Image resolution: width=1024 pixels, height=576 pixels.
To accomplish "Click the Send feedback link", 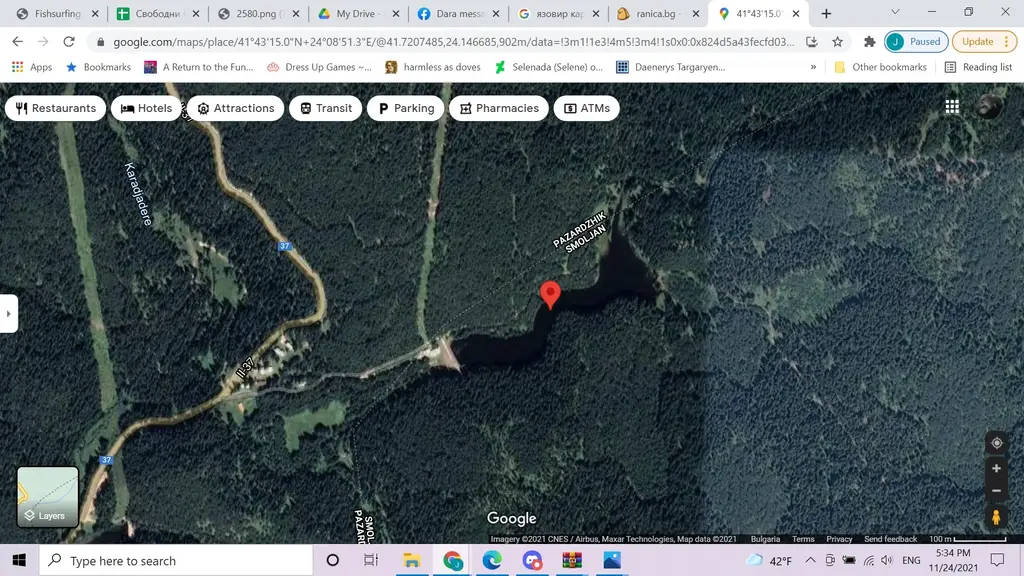I will pyautogui.click(x=890, y=539).
